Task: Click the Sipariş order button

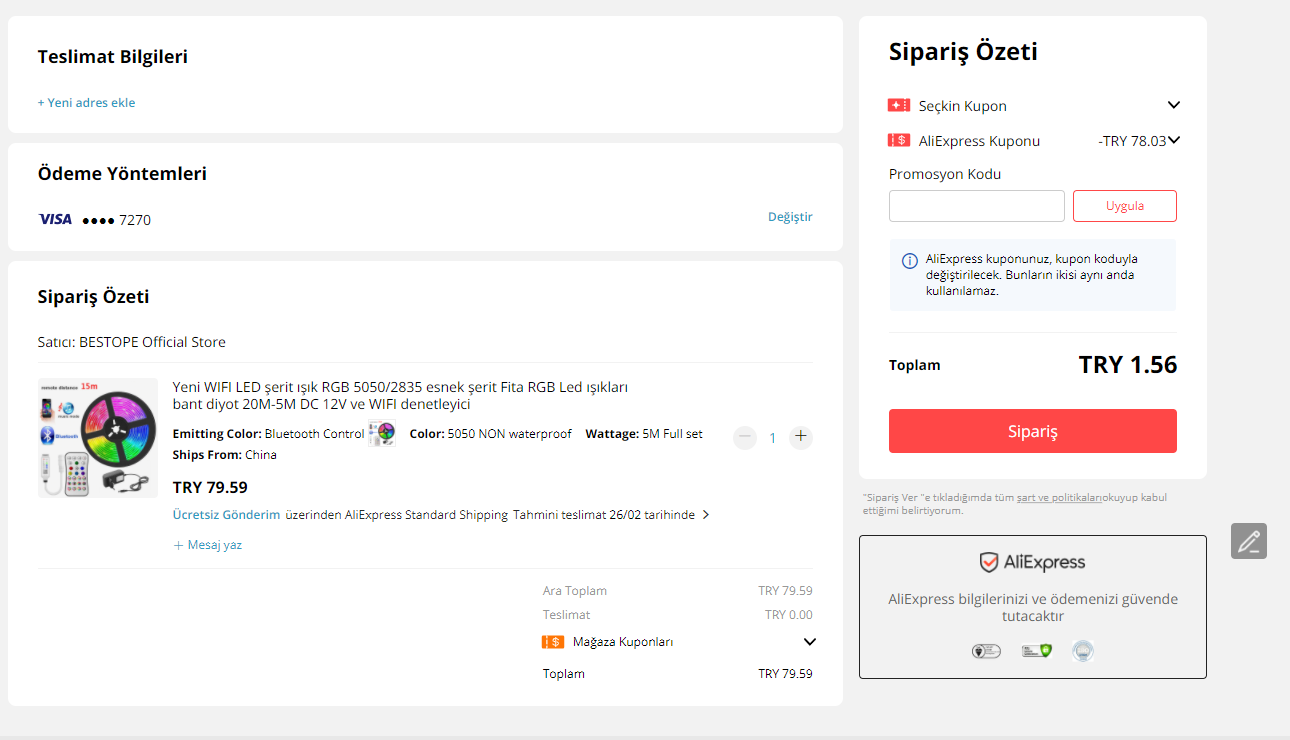Action: point(1032,431)
